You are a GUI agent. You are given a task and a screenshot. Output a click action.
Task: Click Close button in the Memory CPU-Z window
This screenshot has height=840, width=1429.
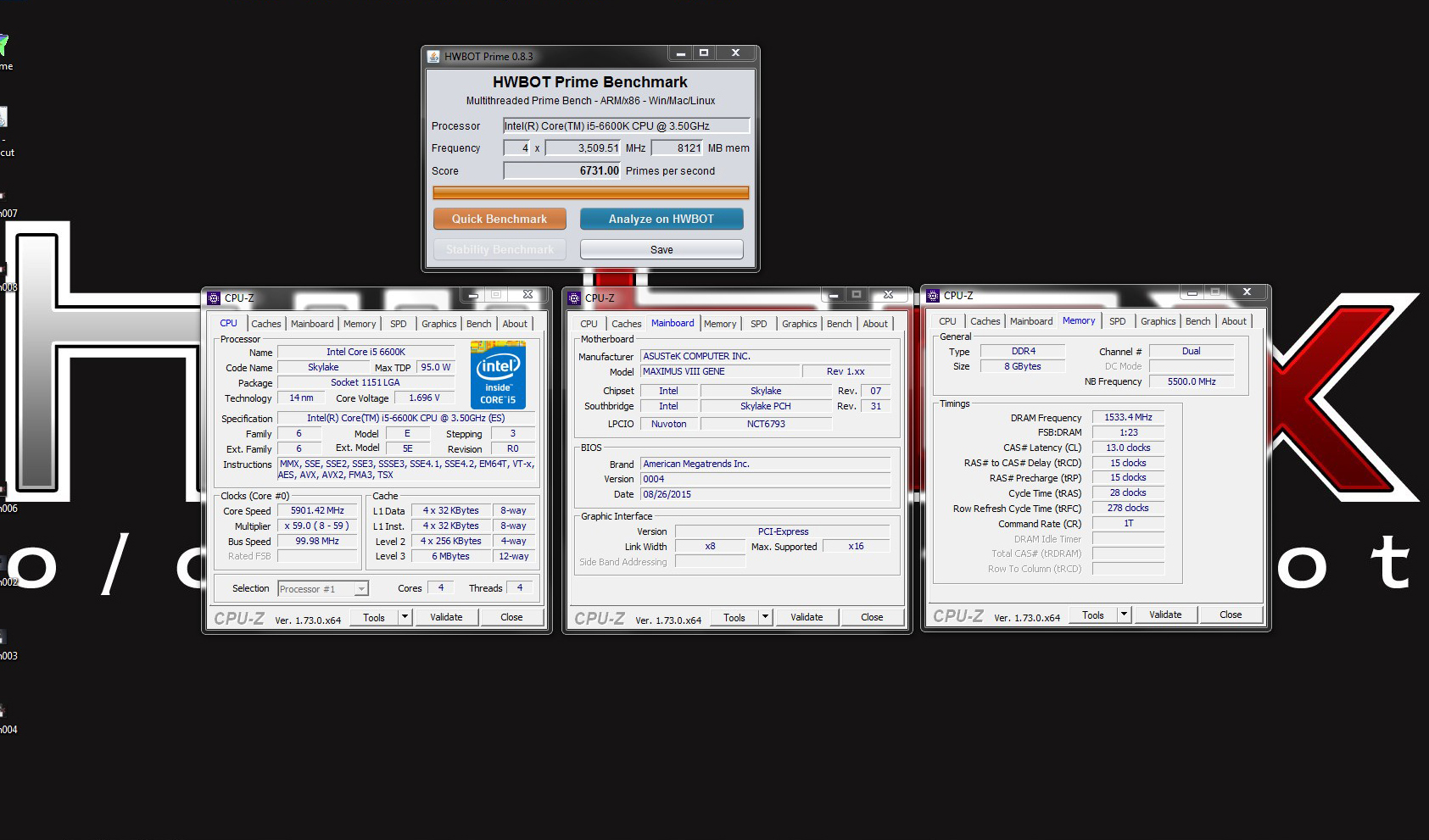1231,615
